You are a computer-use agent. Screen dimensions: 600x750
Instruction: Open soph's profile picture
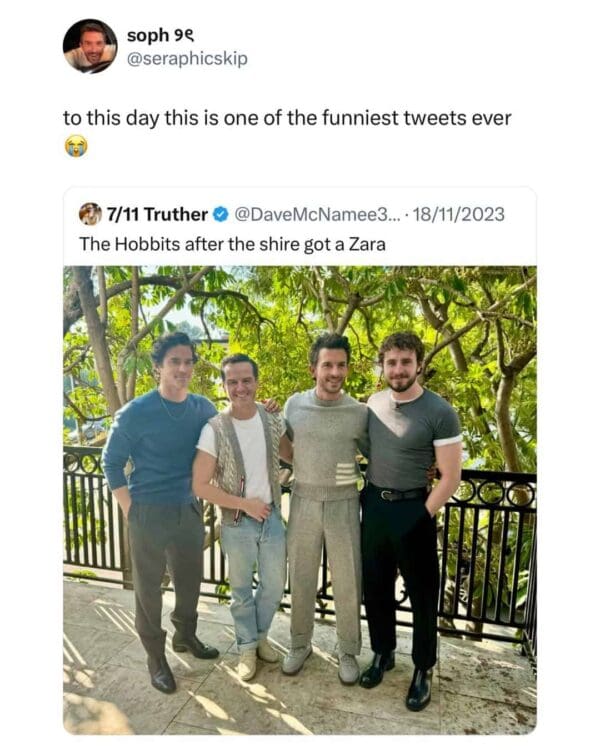pyautogui.click(x=89, y=46)
